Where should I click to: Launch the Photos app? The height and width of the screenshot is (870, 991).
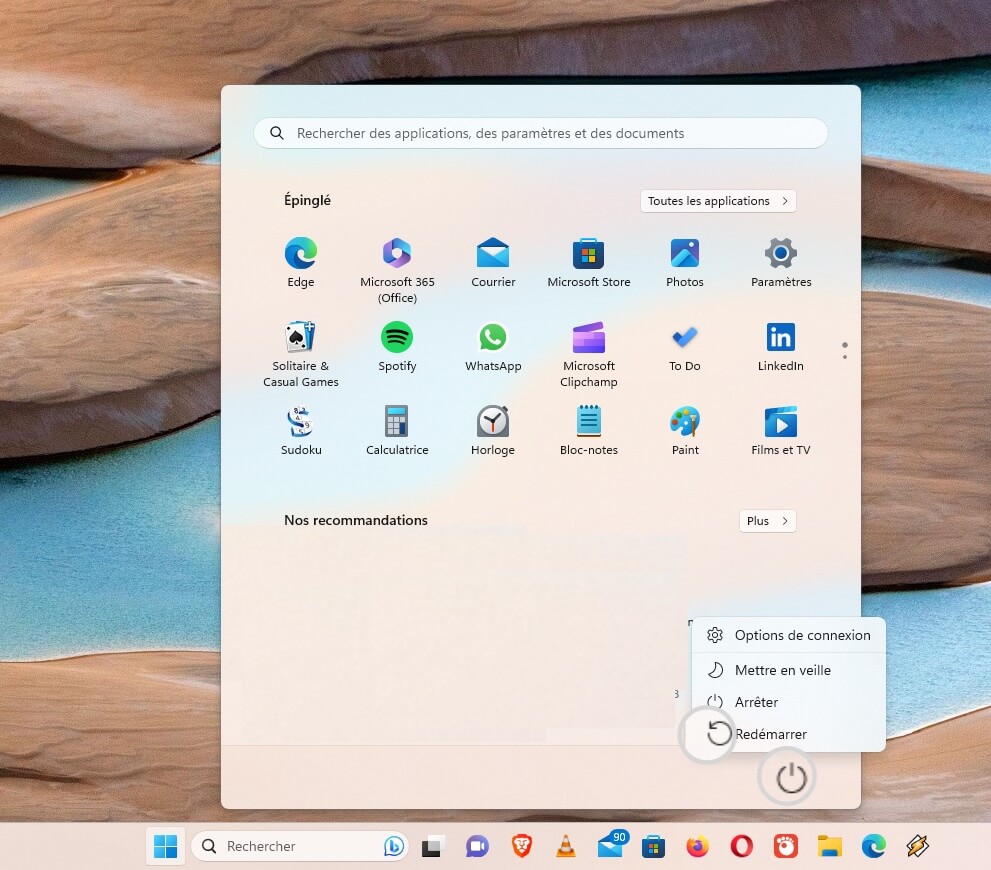coord(684,263)
